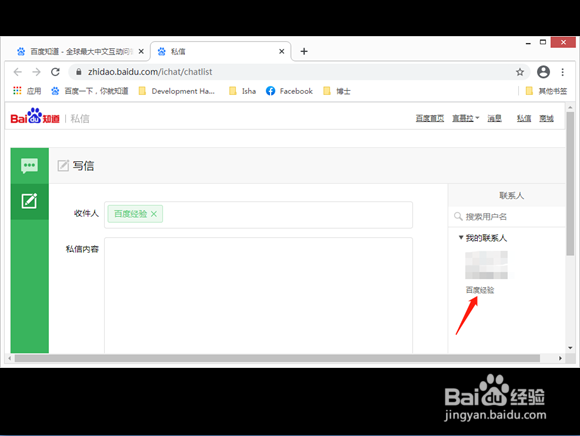Open the chat messages sidebar icon
The width and height of the screenshot is (580, 436).
click(30, 166)
